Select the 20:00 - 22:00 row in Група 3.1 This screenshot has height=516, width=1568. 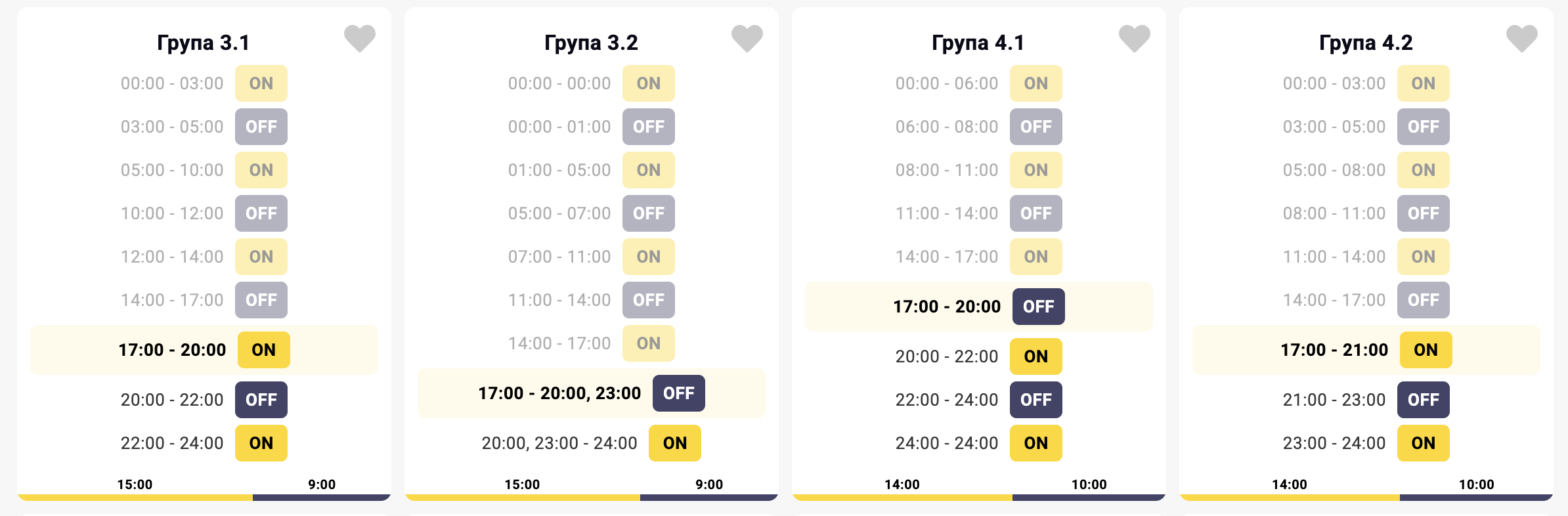click(x=172, y=400)
